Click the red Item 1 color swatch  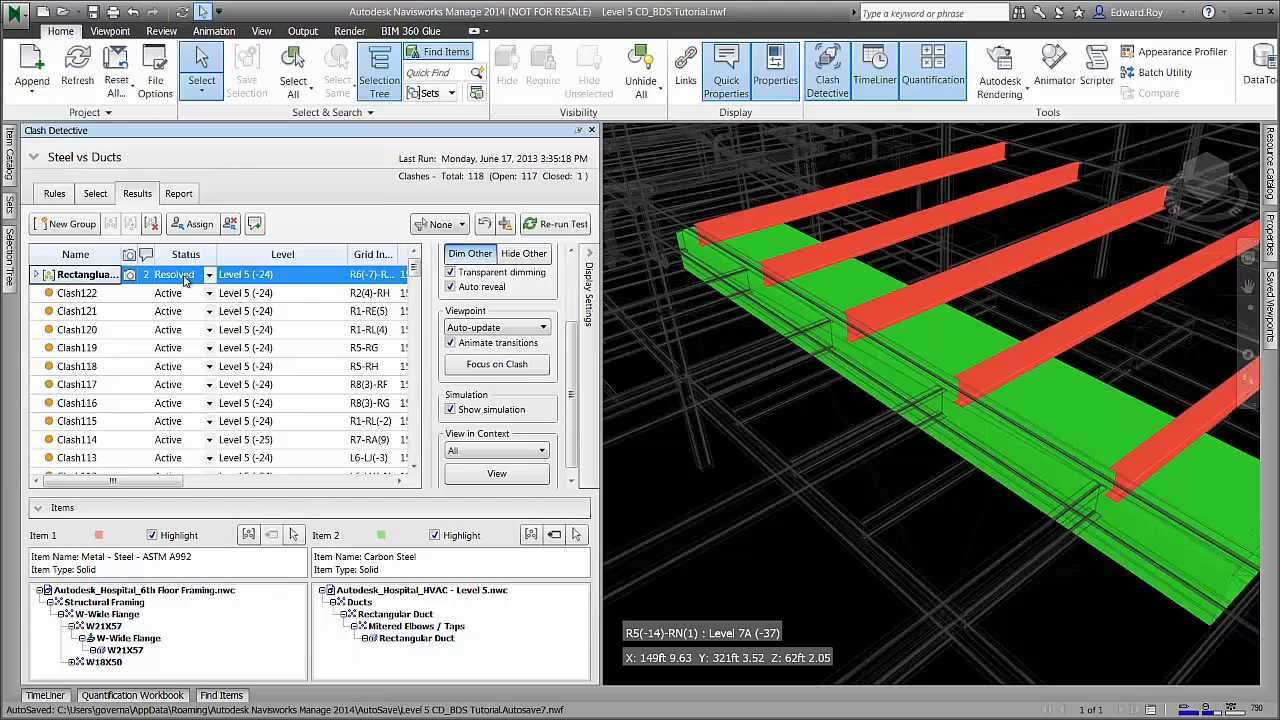coord(98,536)
